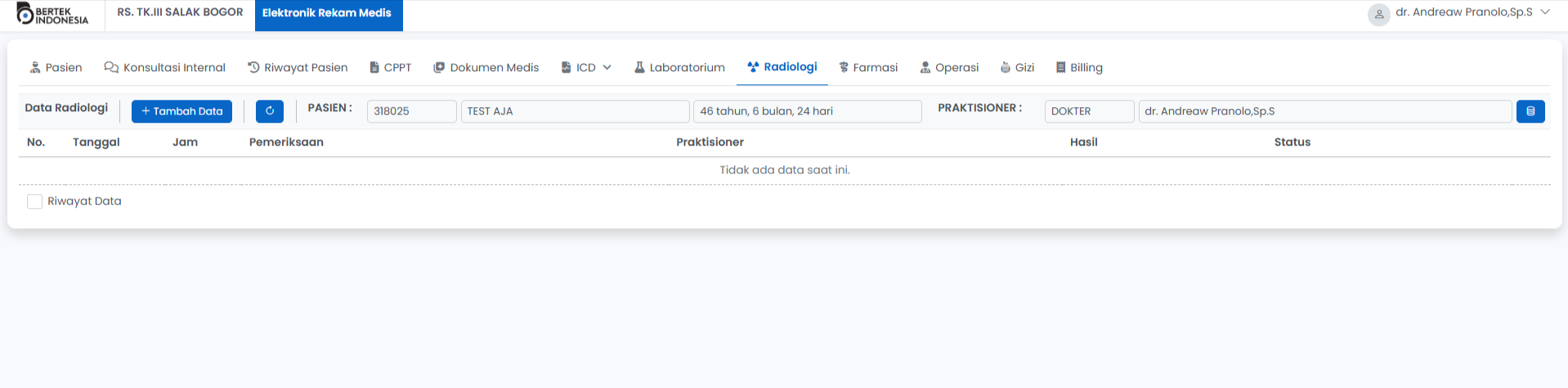Click the Bertek Indonesia logo
This screenshot has width=1568, height=388.
(52, 14)
